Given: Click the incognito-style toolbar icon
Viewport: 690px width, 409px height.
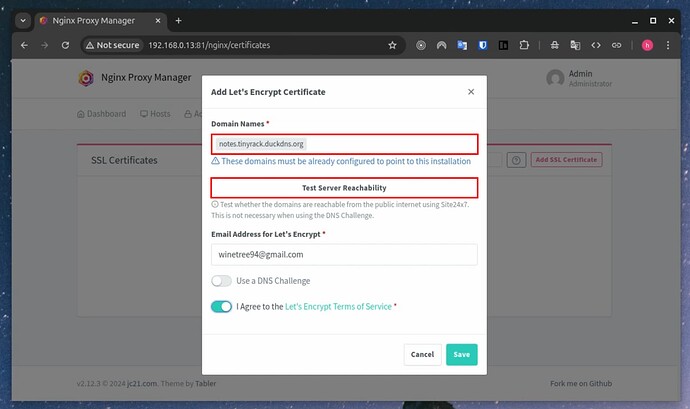Looking at the screenshot, I should click(x=554, y=45).
